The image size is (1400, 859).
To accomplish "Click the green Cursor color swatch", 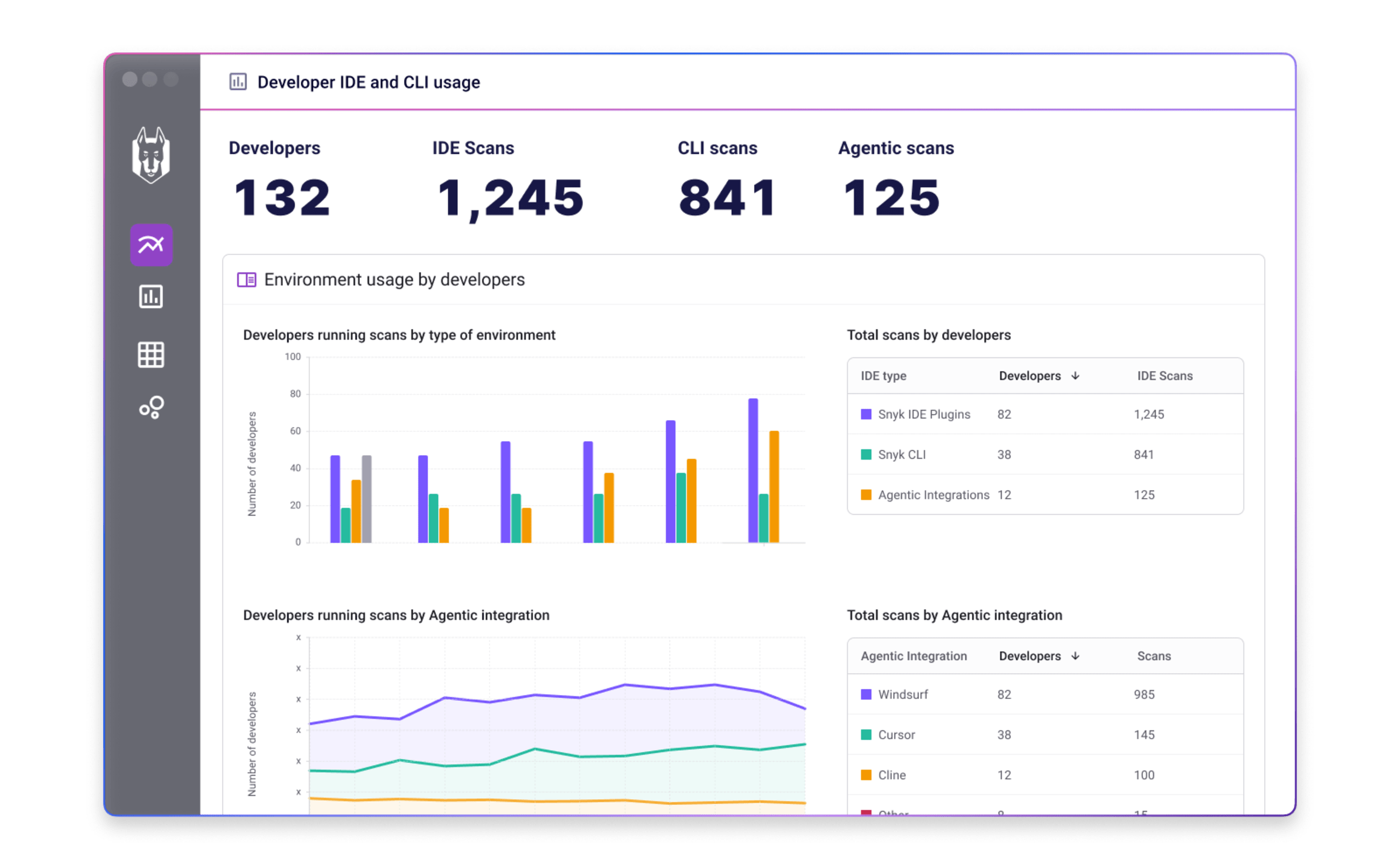I will (x=866, y=735).
